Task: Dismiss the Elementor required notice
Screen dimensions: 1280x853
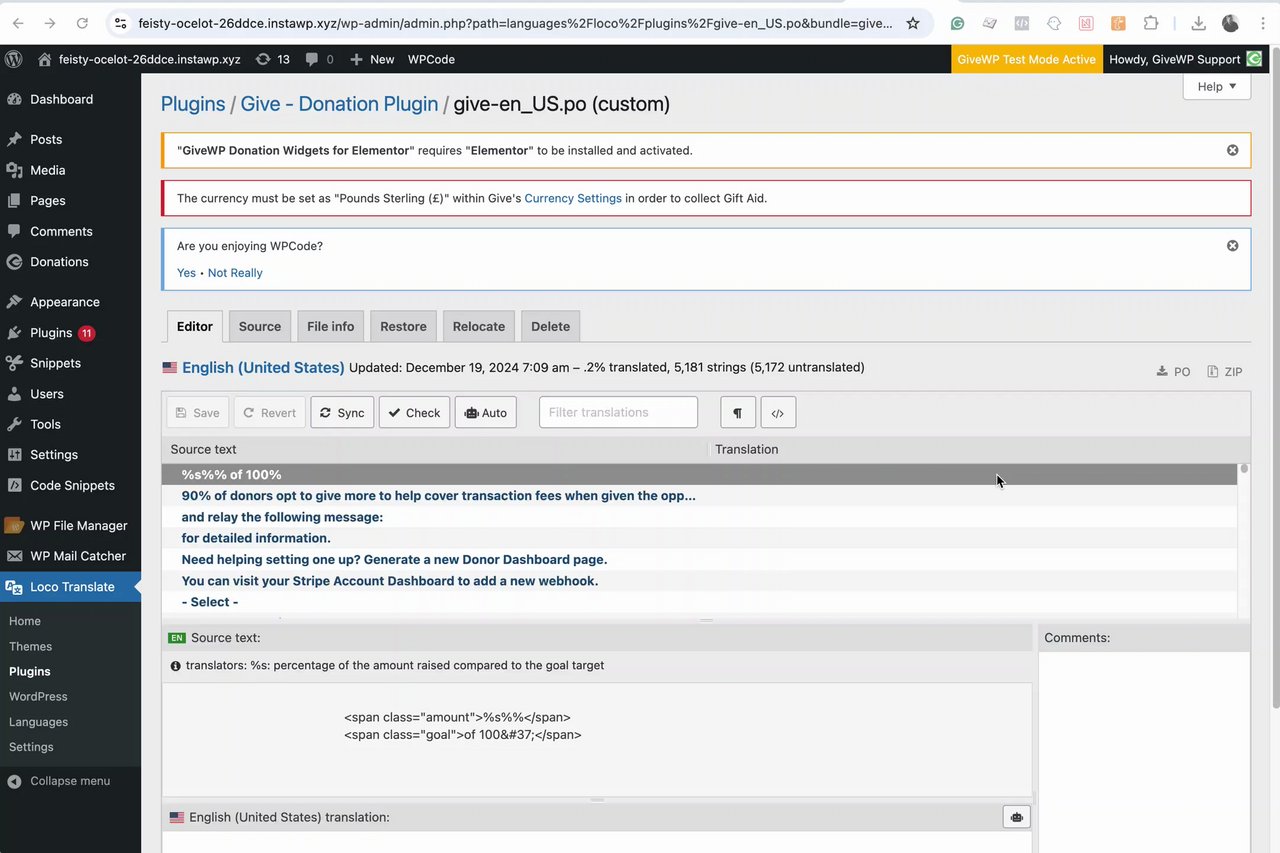Action: (x=1232, y=150)
